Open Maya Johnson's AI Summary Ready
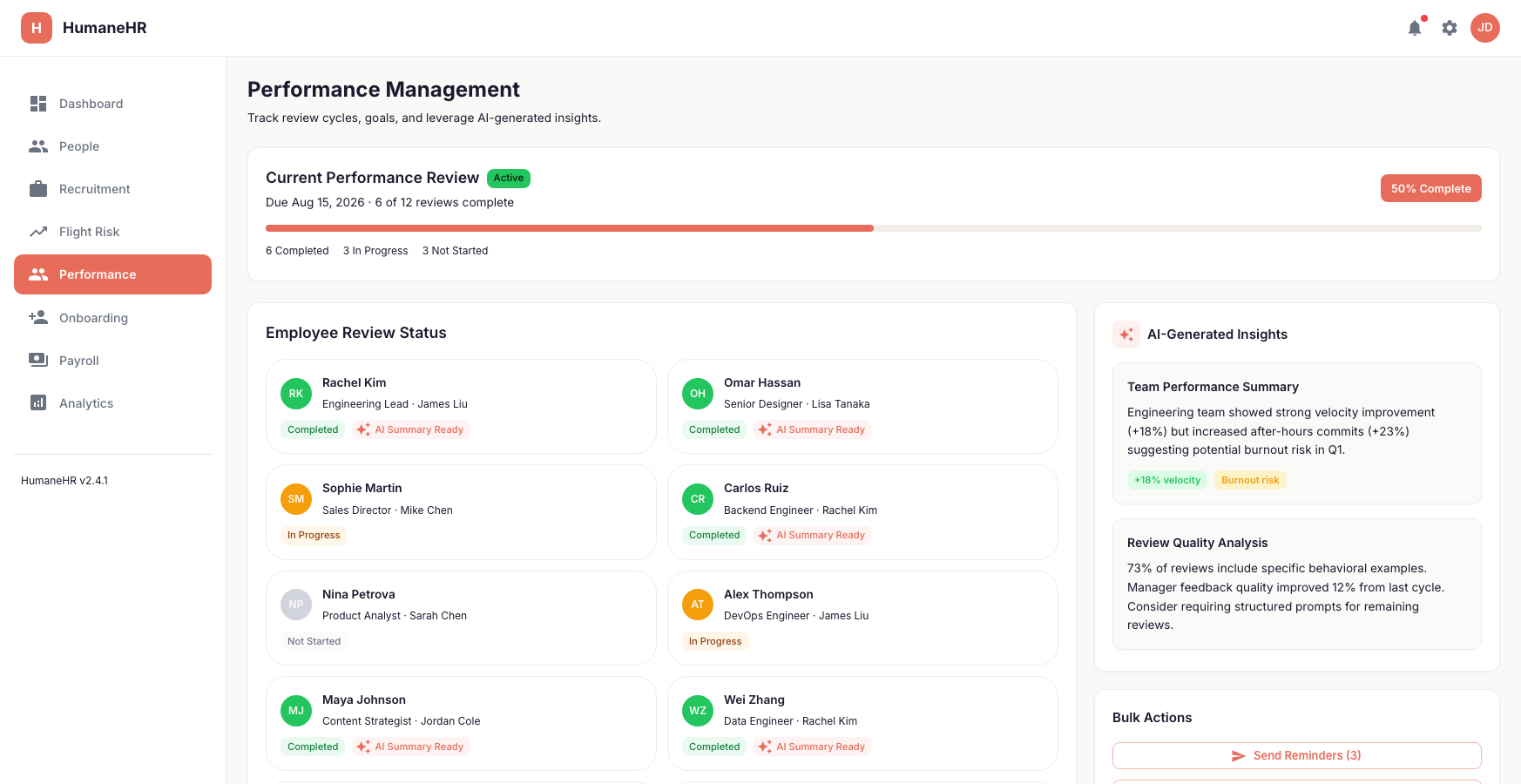 pos(410,747)
